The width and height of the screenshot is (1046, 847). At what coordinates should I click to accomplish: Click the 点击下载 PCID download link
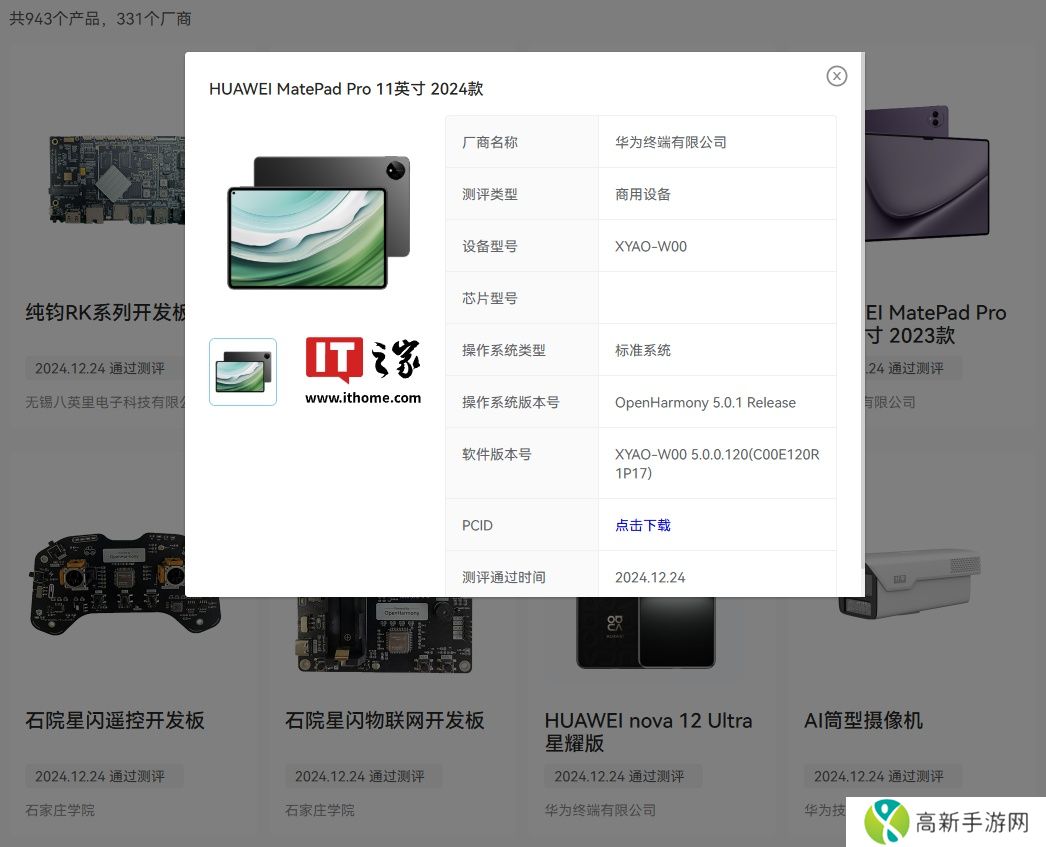642,525
